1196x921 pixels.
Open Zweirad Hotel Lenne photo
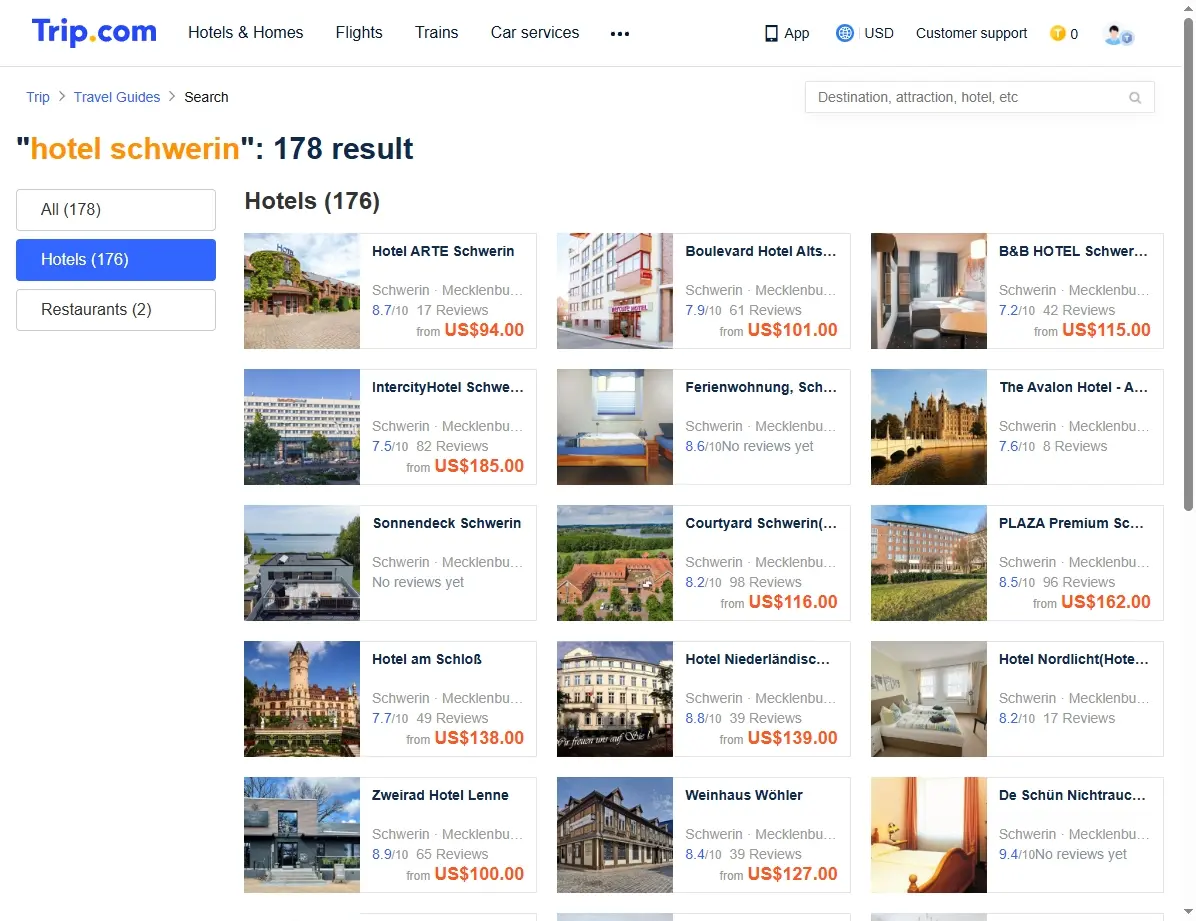point(302,834)
